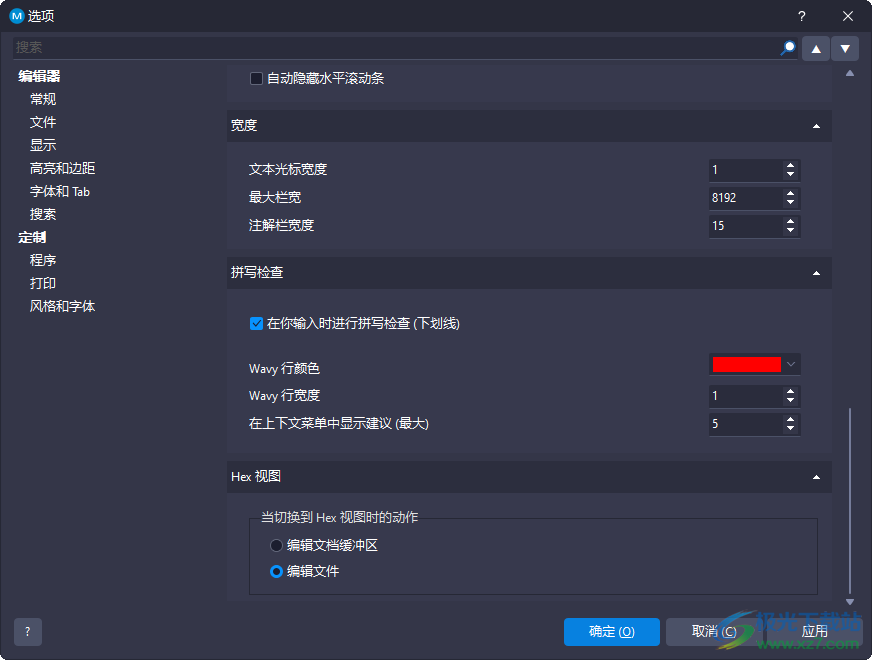The height and width of the screenshot is (660, 872).
Task: Increase 文本光标宽度 value with up arrow
Action: (x=790, y=165)
